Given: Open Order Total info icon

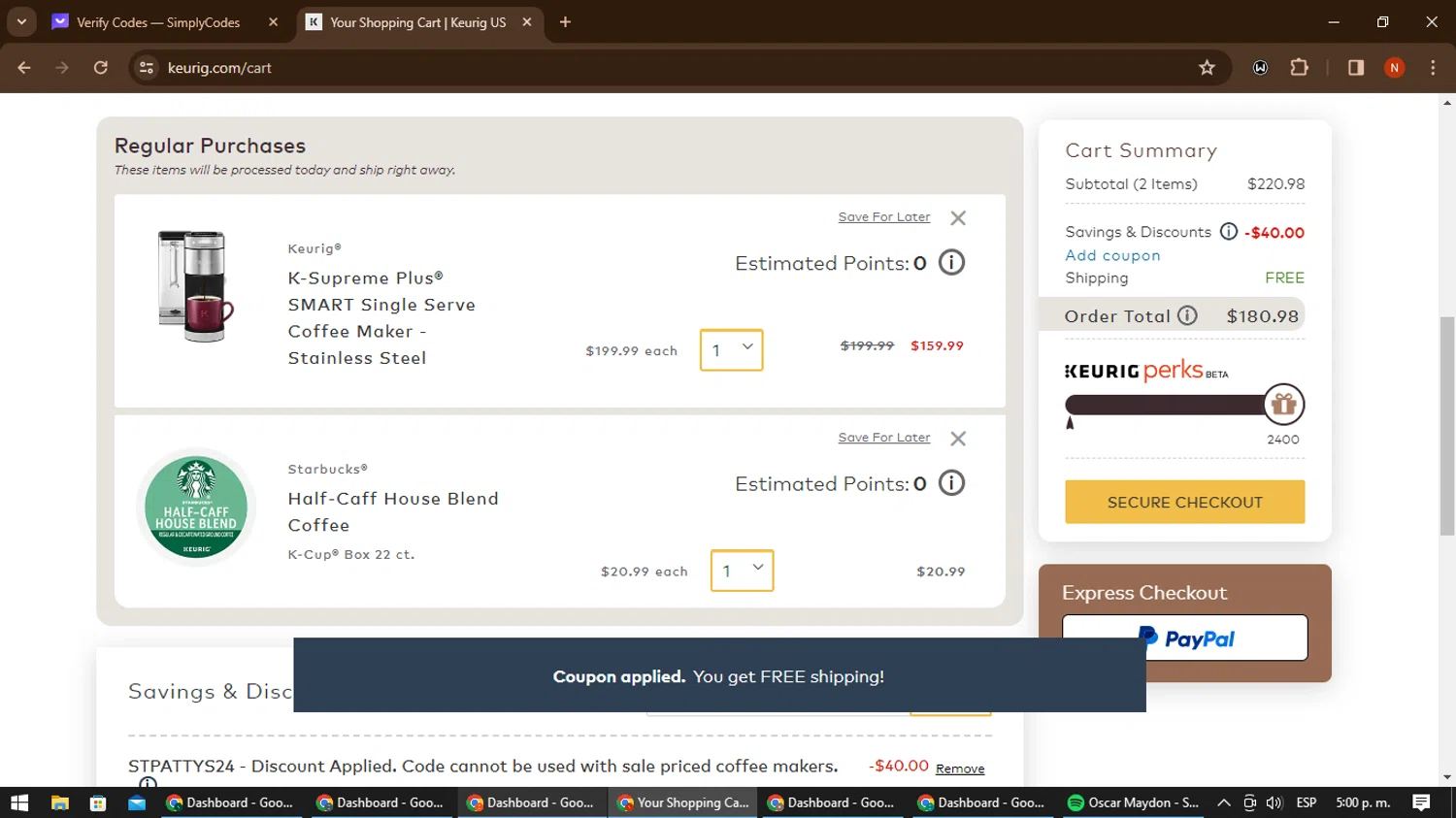Looking at the screenshot, I should pos(1187,315).
